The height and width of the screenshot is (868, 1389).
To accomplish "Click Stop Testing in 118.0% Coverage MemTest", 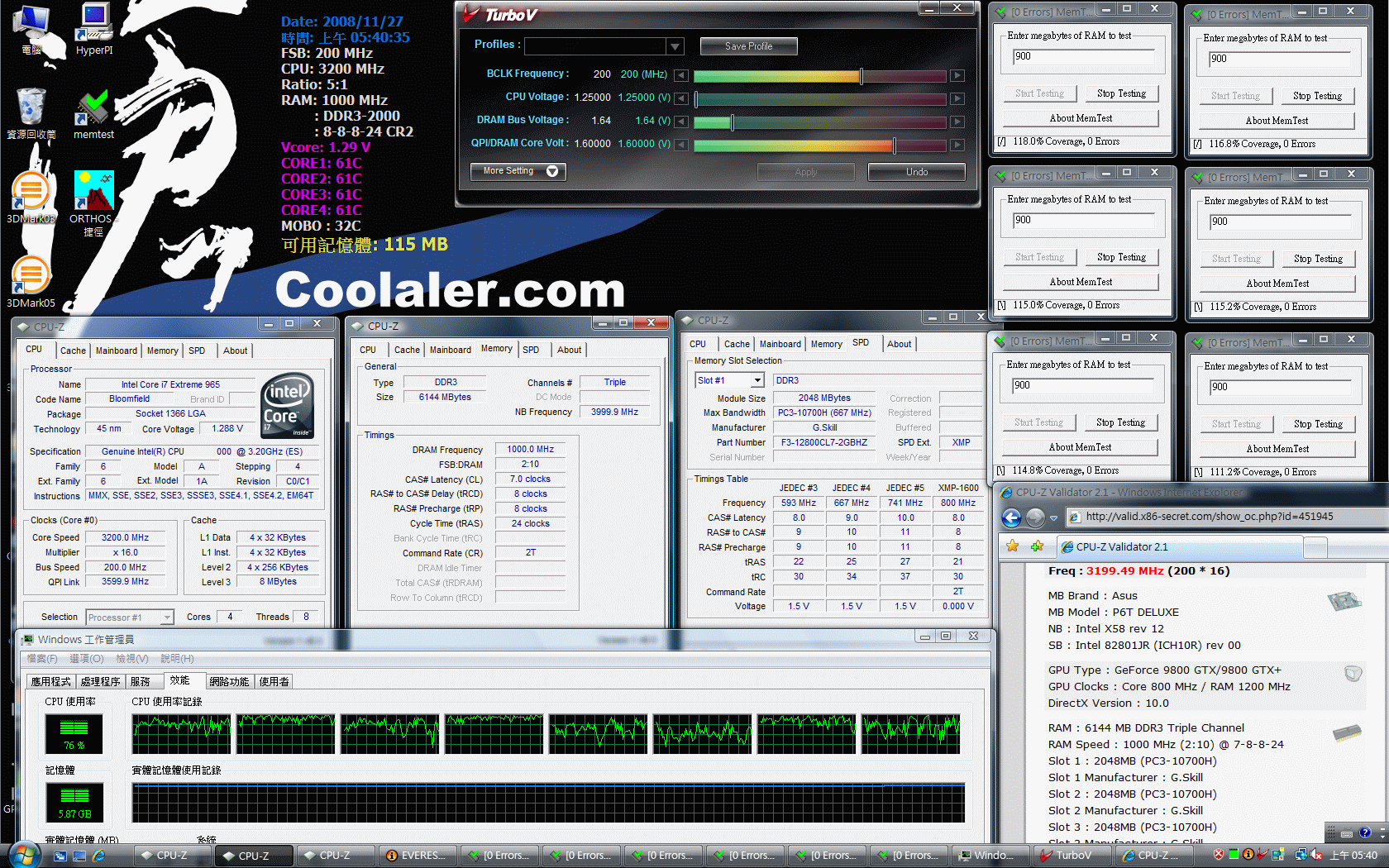I will (1121, 93).
